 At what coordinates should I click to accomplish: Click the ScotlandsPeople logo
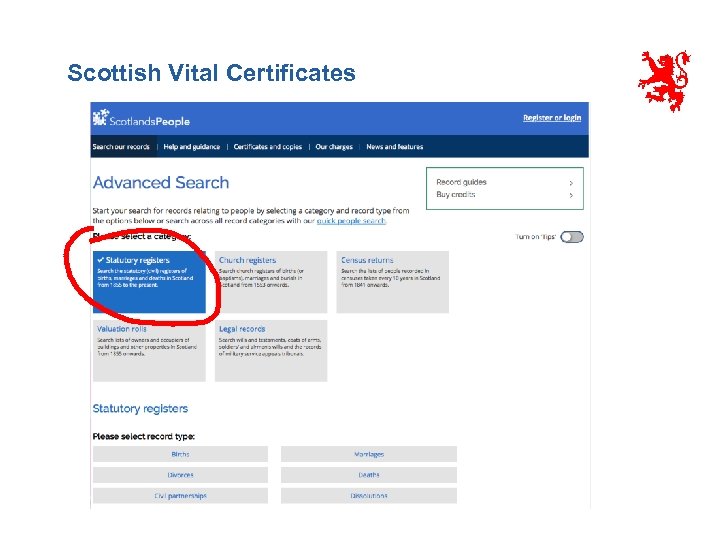pyautogui.click(x=141, y=118)
